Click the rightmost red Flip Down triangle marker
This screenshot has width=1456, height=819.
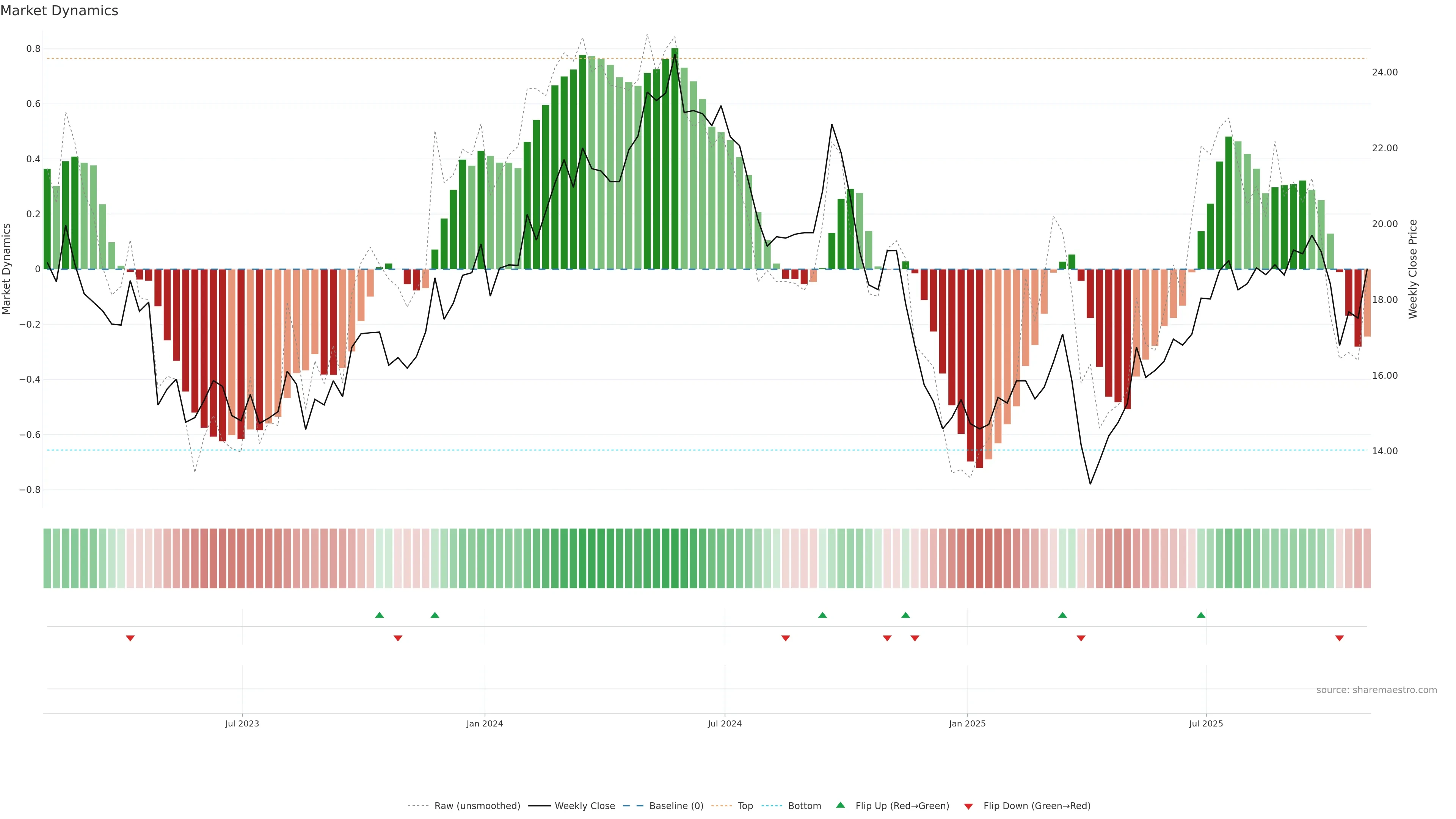tap(1339, 638)
